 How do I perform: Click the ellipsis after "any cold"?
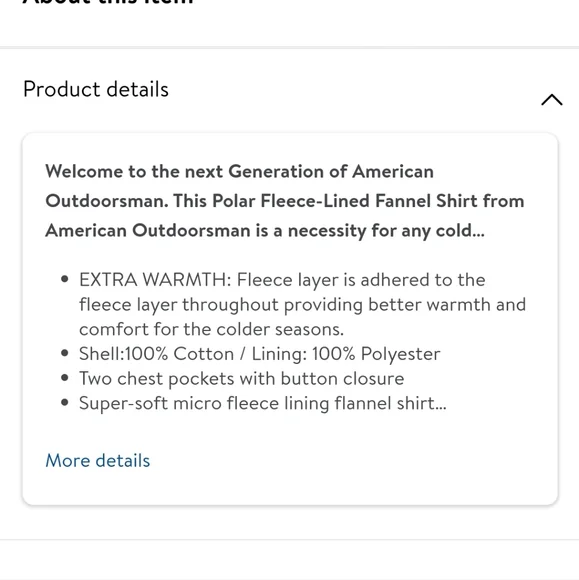478,235
